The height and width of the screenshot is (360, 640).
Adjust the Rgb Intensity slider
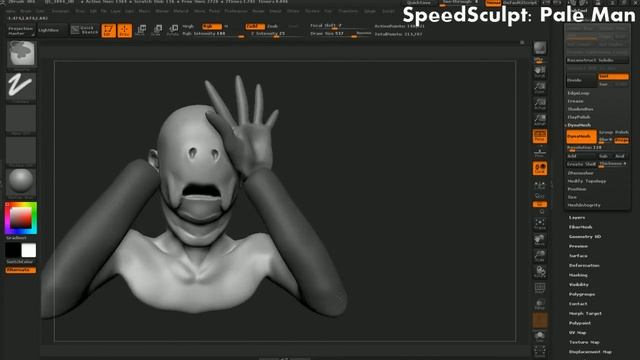coord(212,34)
